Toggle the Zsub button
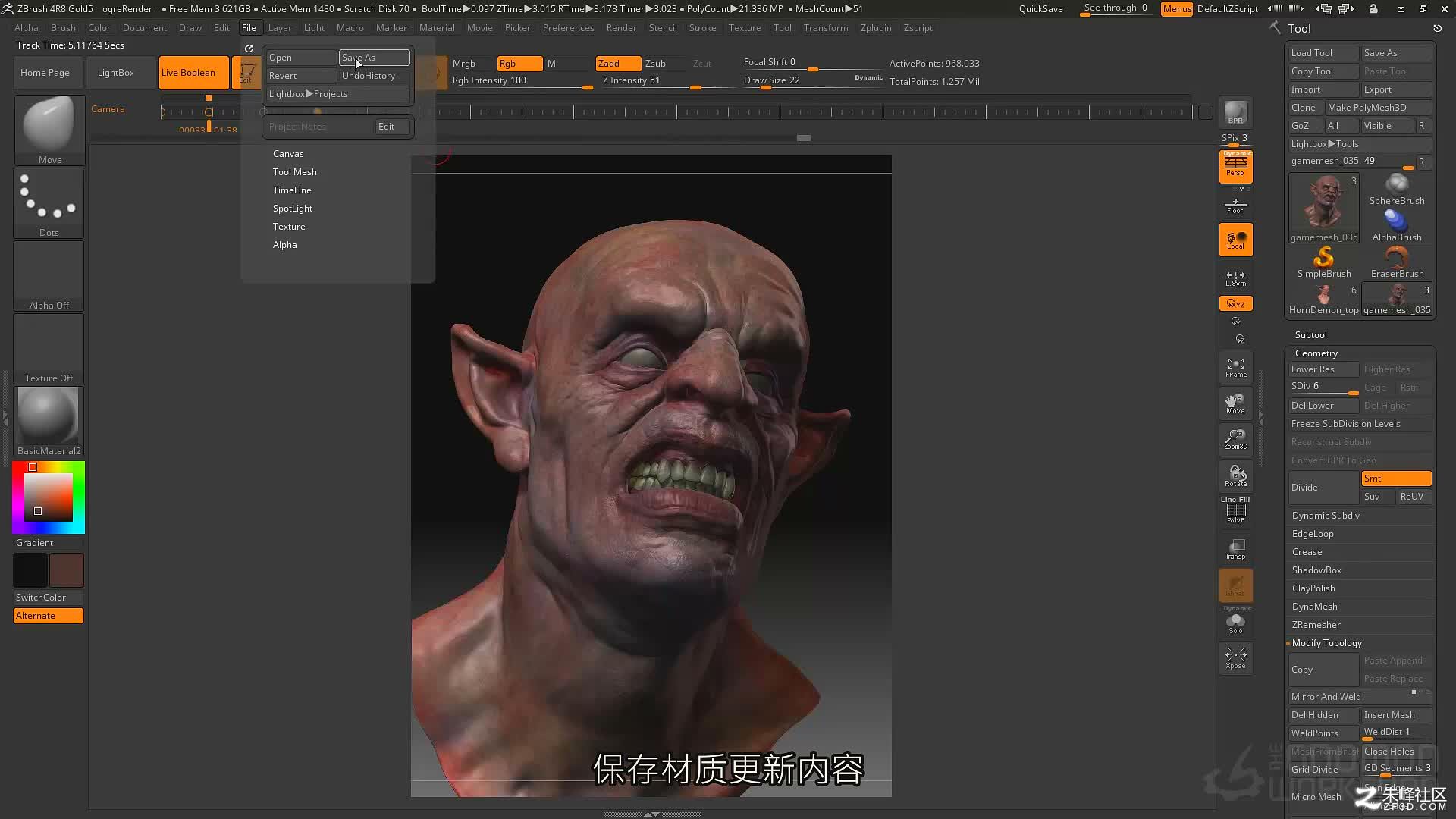The image size is (1456, 819). (x=656, y=64)
